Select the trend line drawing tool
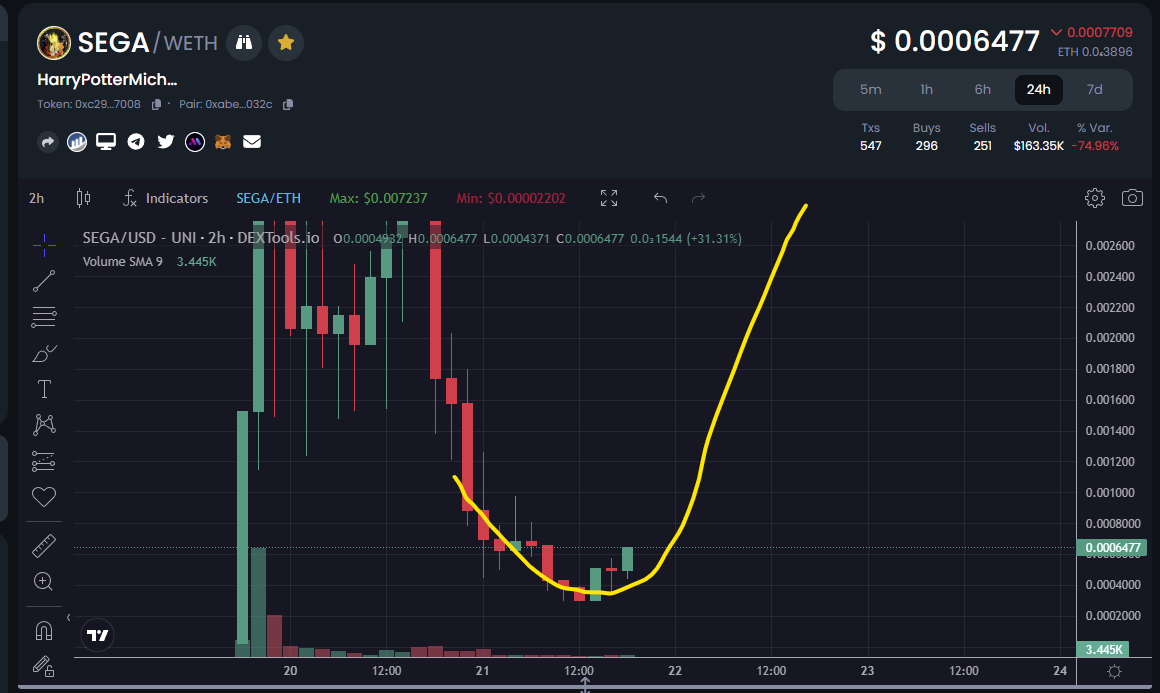The width and height of the screenshot is (1160, 693). click(x=44, y=280)
